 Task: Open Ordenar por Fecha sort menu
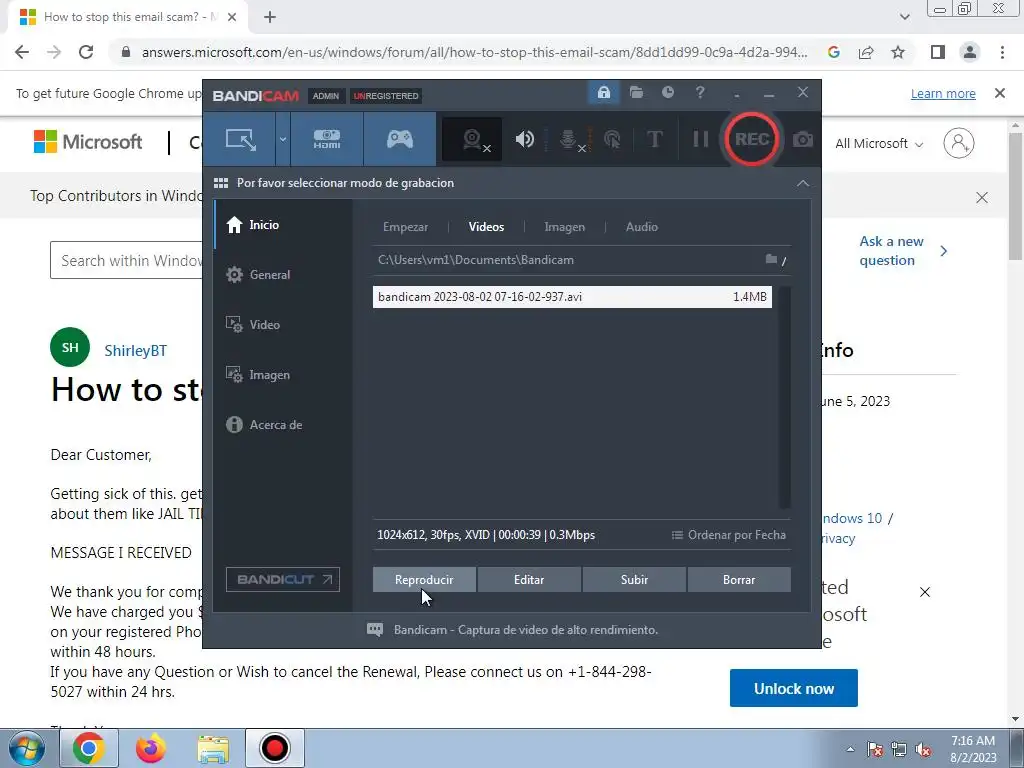click(729, 535)
